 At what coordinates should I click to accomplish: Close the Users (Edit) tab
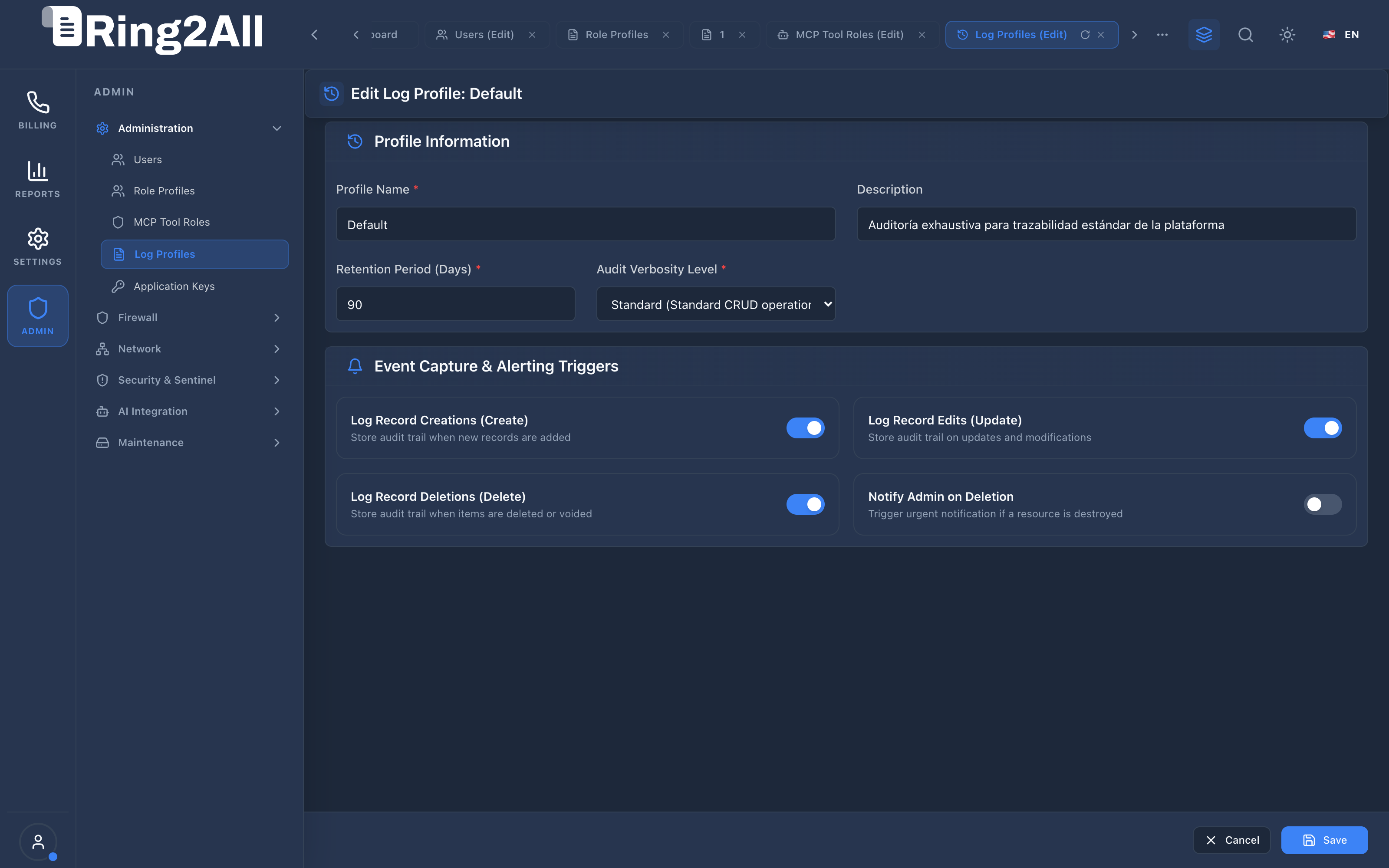532,34
